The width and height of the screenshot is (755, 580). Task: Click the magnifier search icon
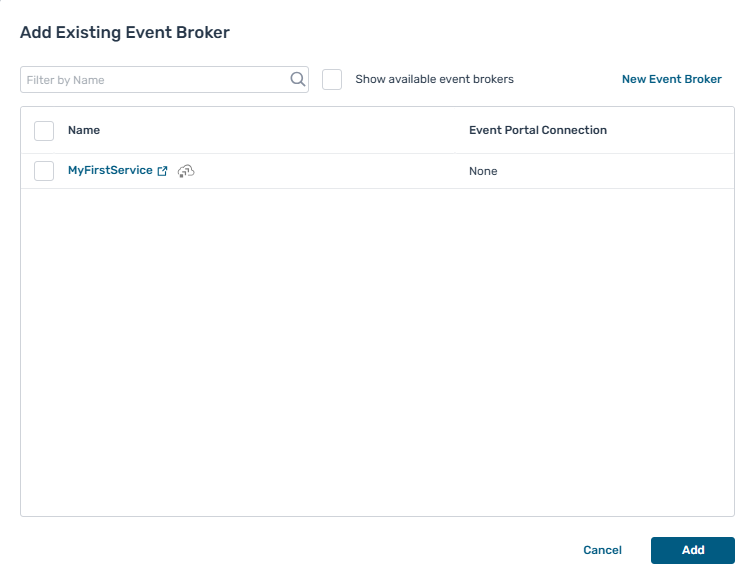coord(297,80)
